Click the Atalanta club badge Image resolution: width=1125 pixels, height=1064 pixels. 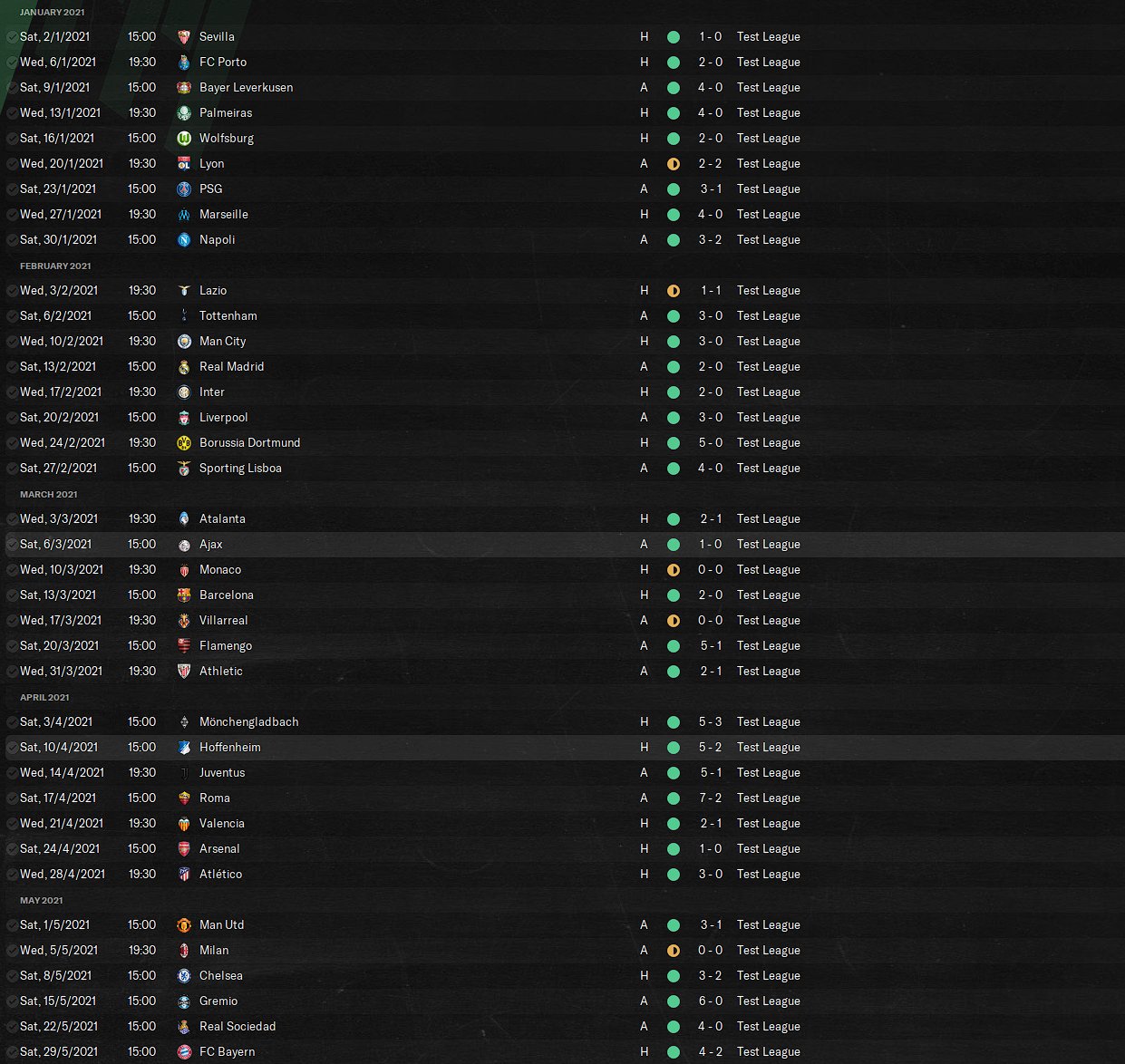[184, 519]
